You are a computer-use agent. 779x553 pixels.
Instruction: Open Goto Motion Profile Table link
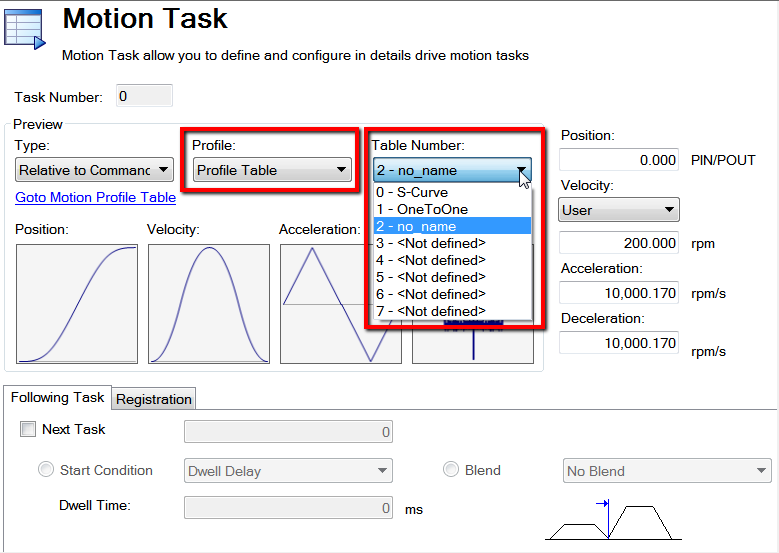[95, 198]
